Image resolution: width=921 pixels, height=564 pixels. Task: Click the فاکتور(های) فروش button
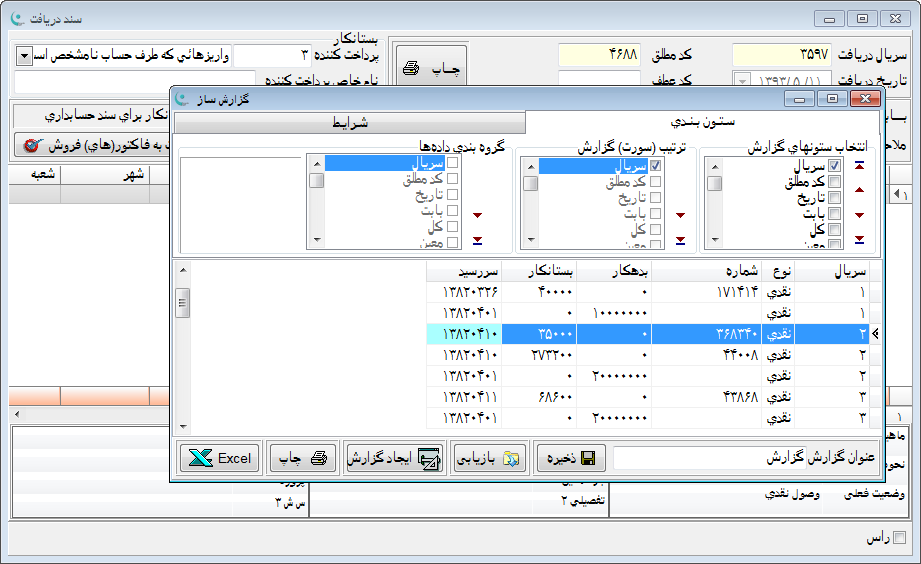point(95,145)
